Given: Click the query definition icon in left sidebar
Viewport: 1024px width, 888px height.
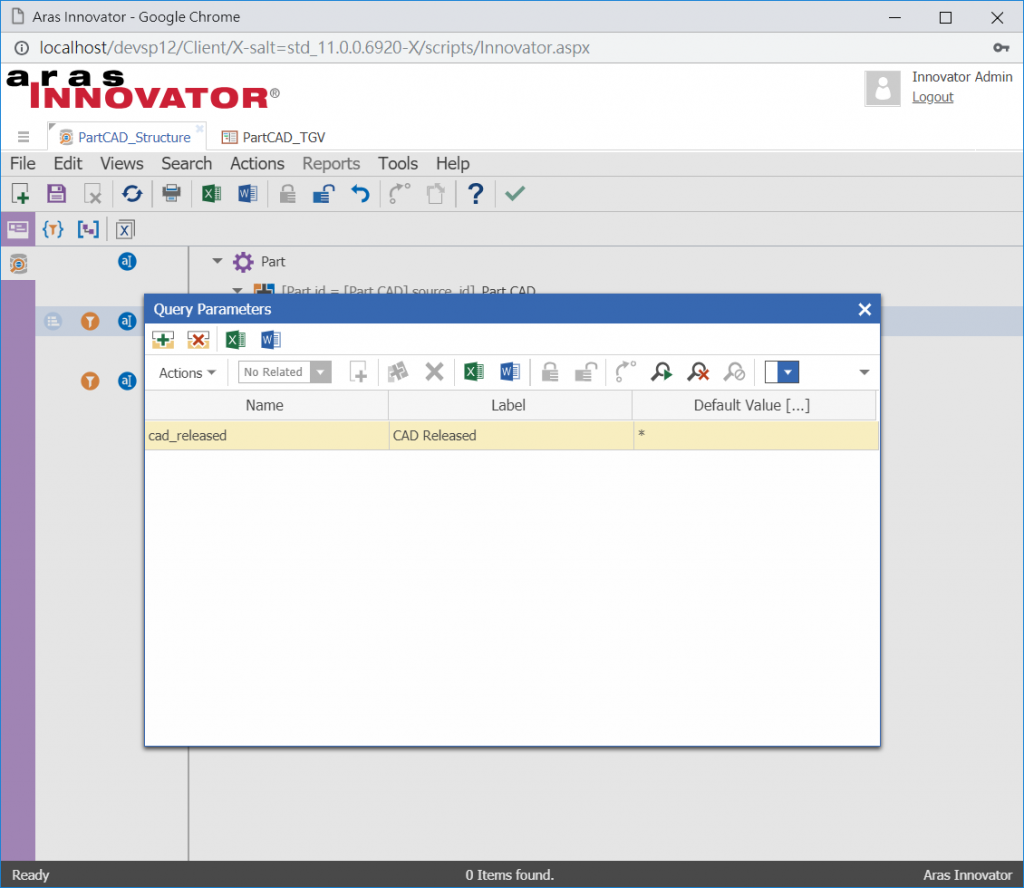Looking at the screenshot, I should tap(18, 264).
